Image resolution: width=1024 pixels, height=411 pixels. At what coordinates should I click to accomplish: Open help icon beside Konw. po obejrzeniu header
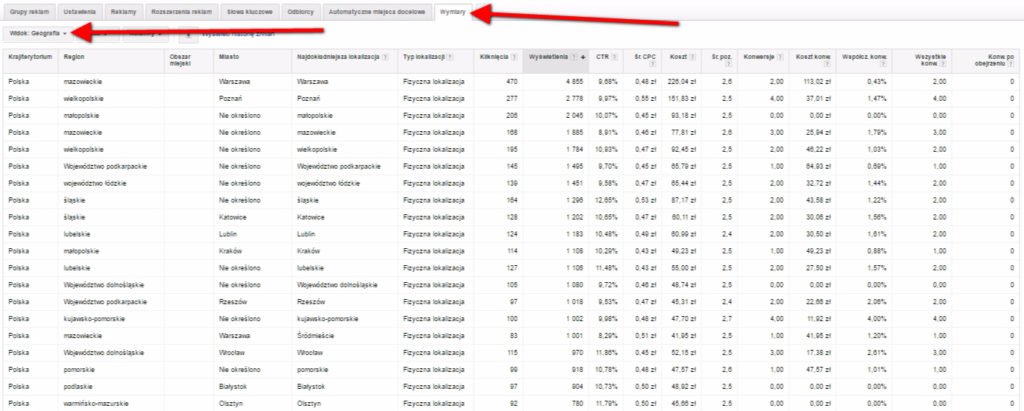1011,64
